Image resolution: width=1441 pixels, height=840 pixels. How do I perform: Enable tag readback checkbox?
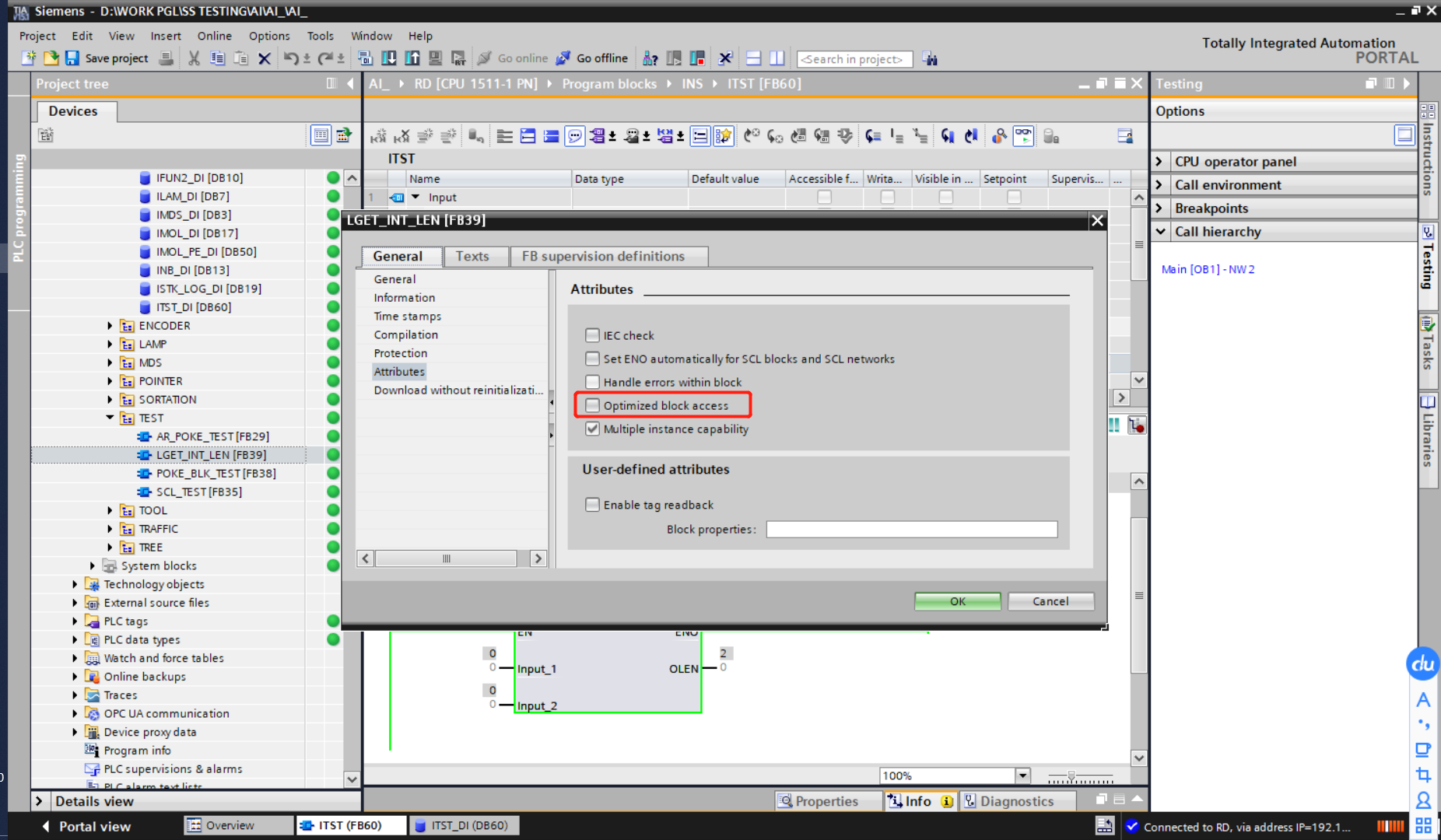tap(593, 505)
